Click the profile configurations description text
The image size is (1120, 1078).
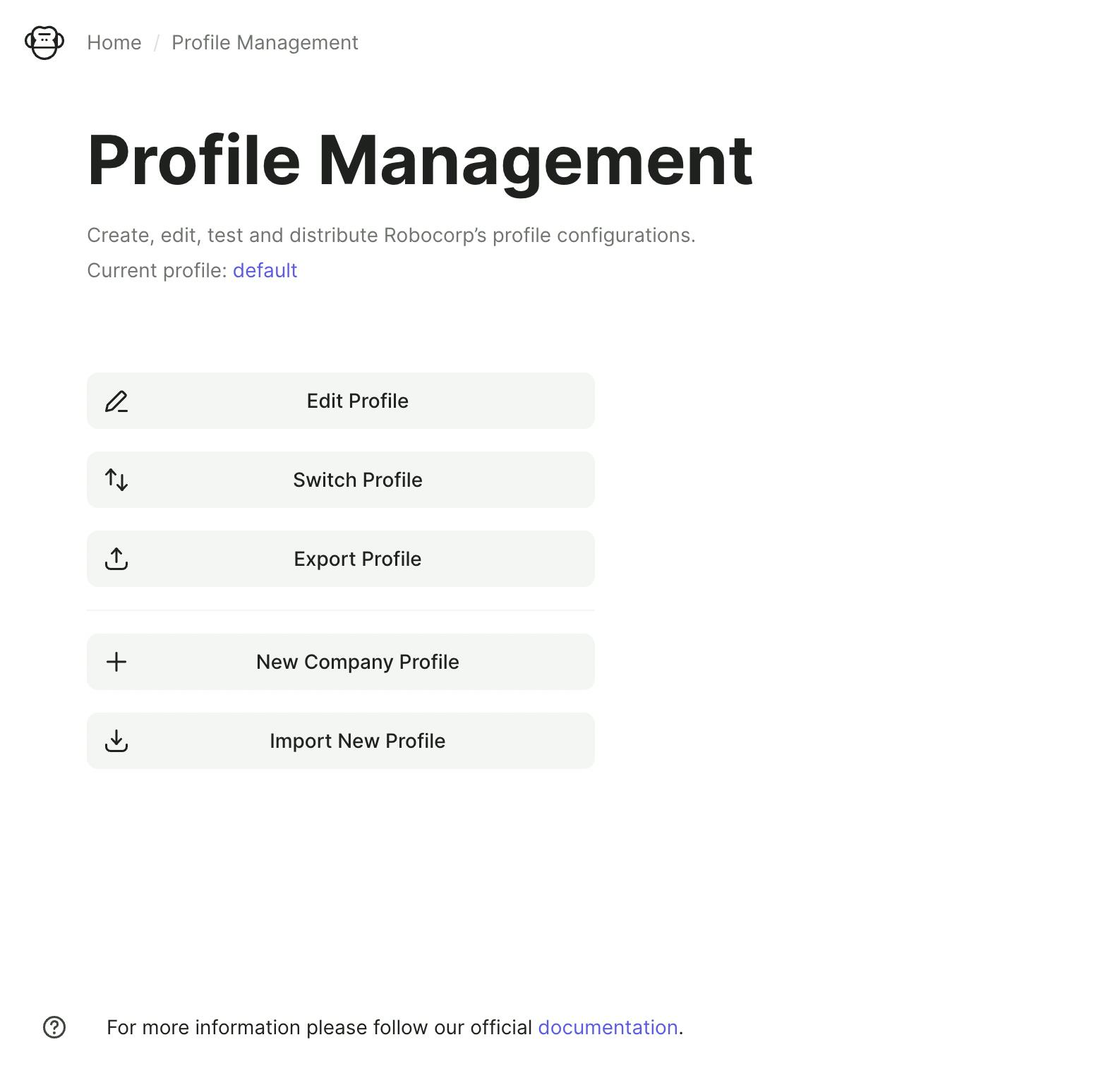(x=391, y=235)
